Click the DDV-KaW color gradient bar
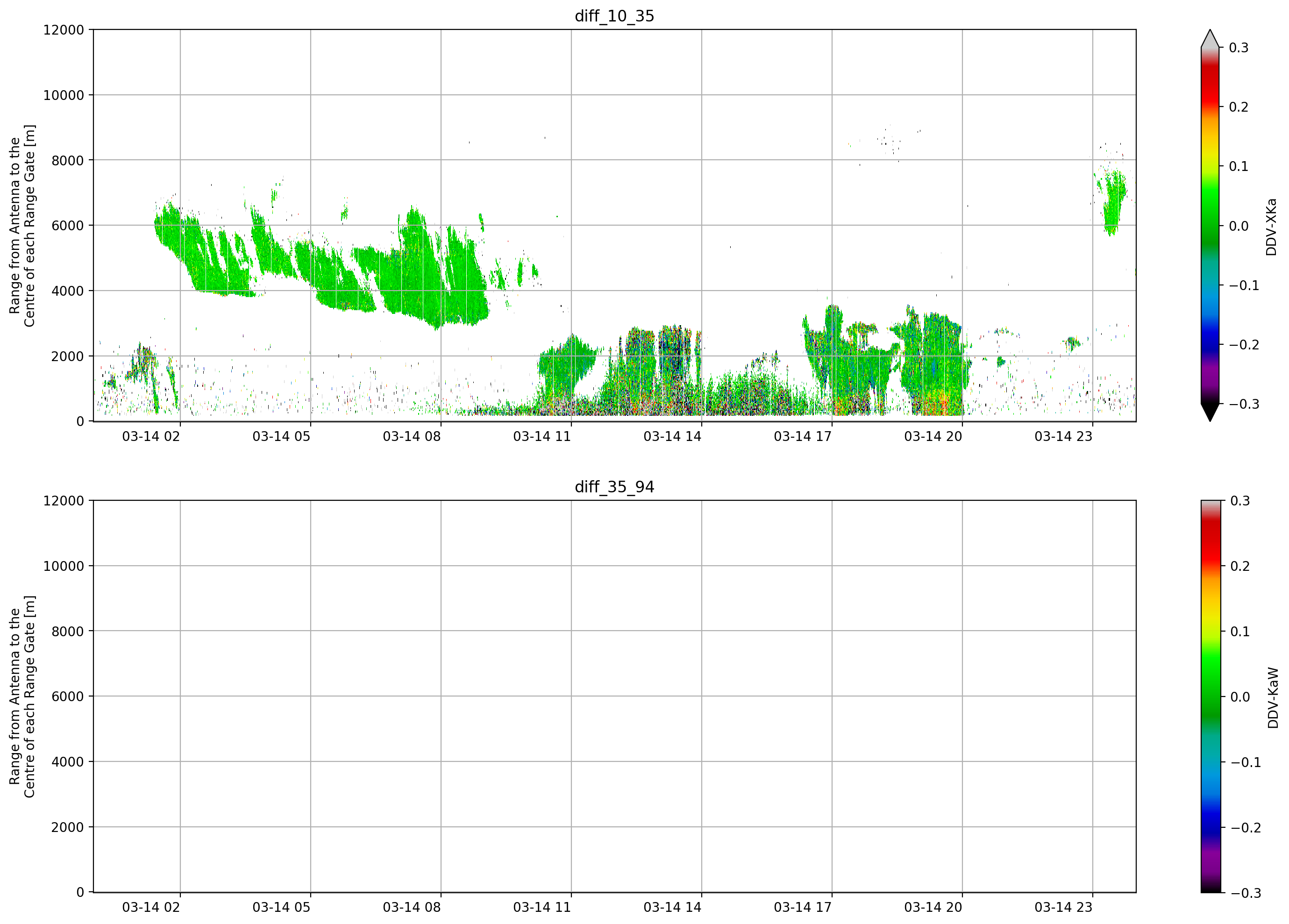Image resolution: width=1289 pixels, height=924 pixels. (1210, 697)
